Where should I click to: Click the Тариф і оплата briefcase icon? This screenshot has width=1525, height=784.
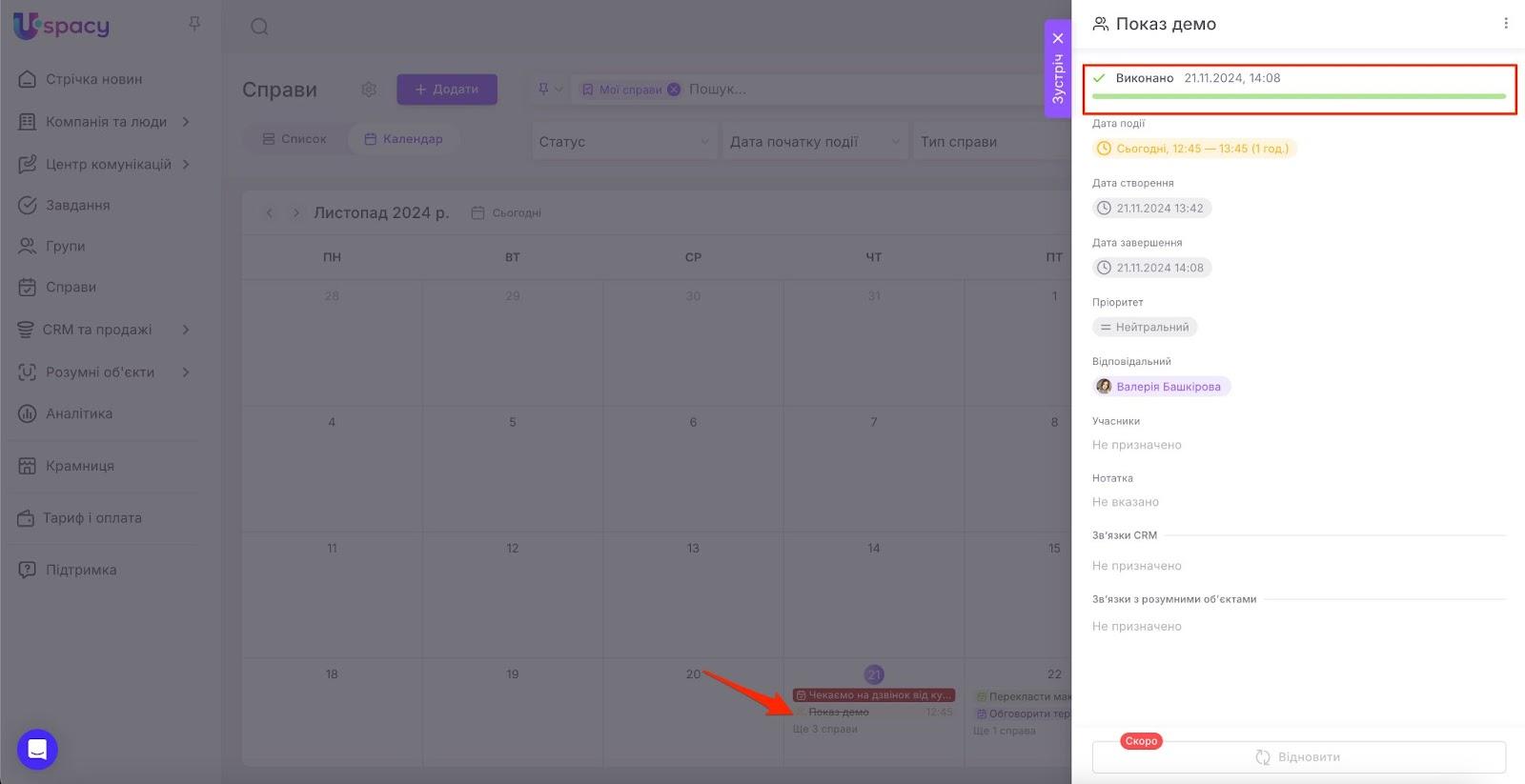click(x=26, y=518)
